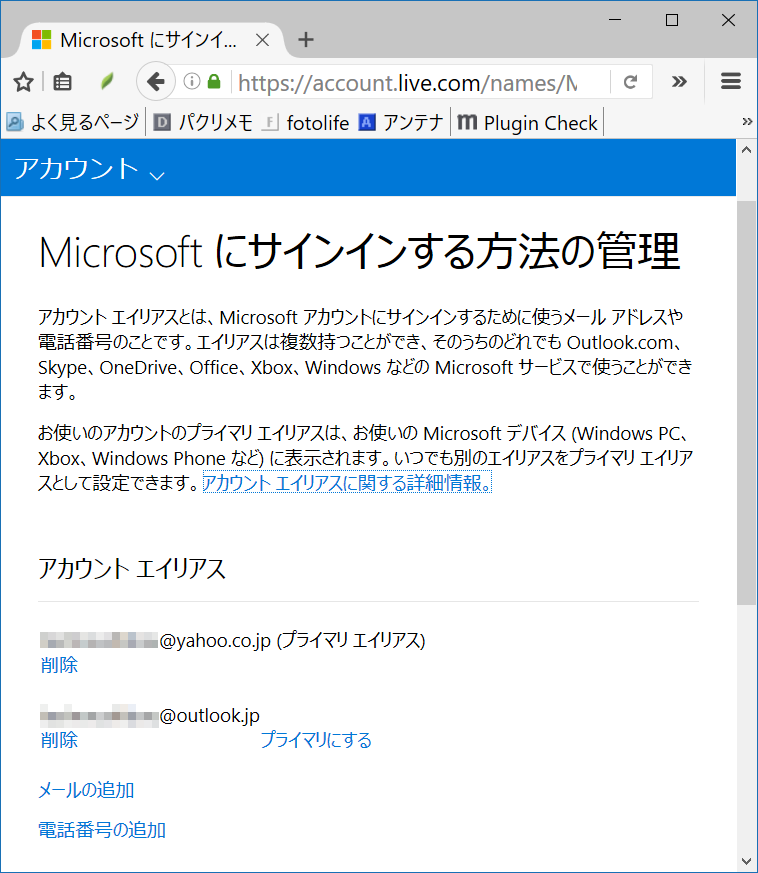Open パクリメモ bookmark

click(x=203, y=122)
